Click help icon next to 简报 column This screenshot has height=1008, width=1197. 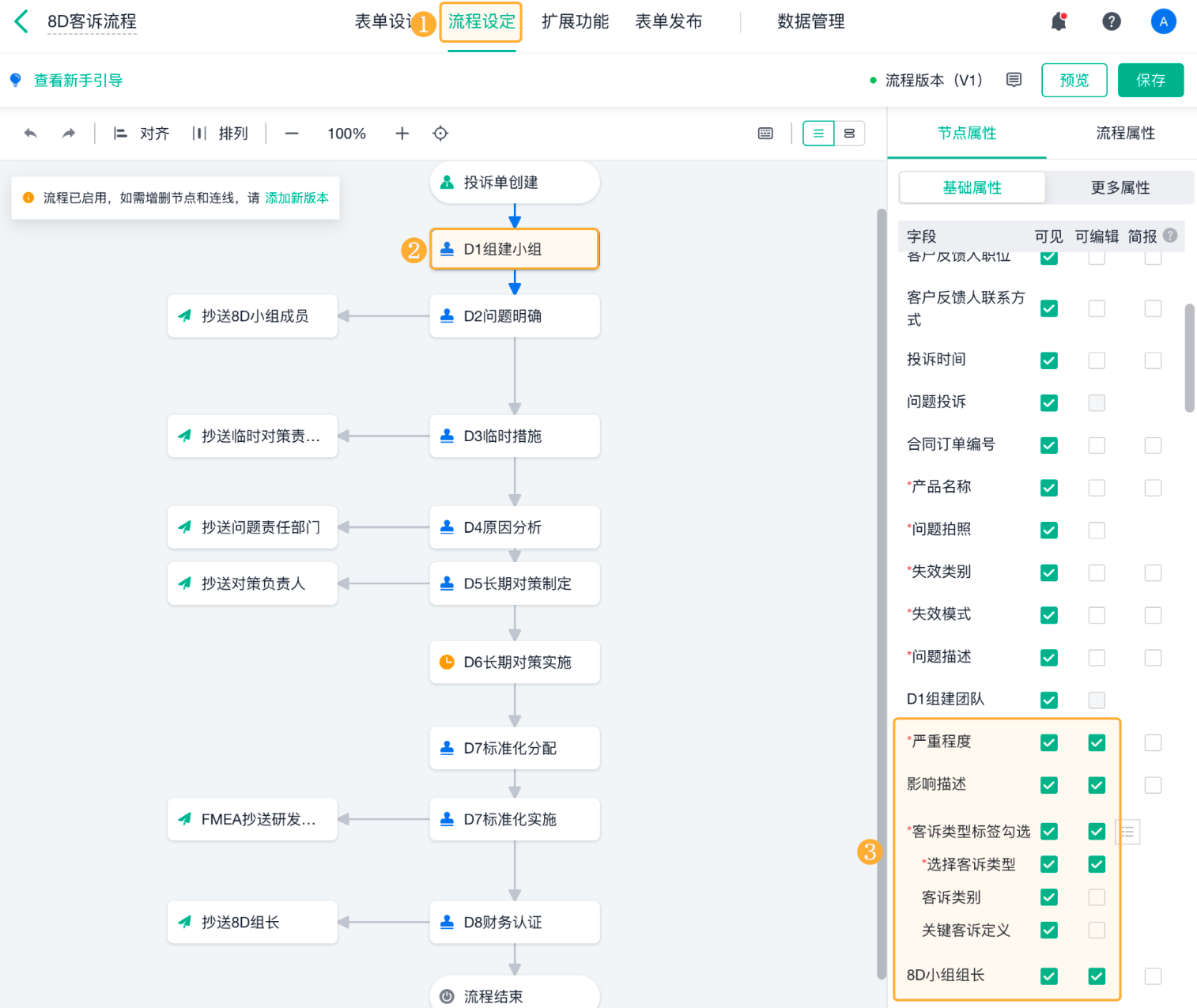coord(1170,236)
